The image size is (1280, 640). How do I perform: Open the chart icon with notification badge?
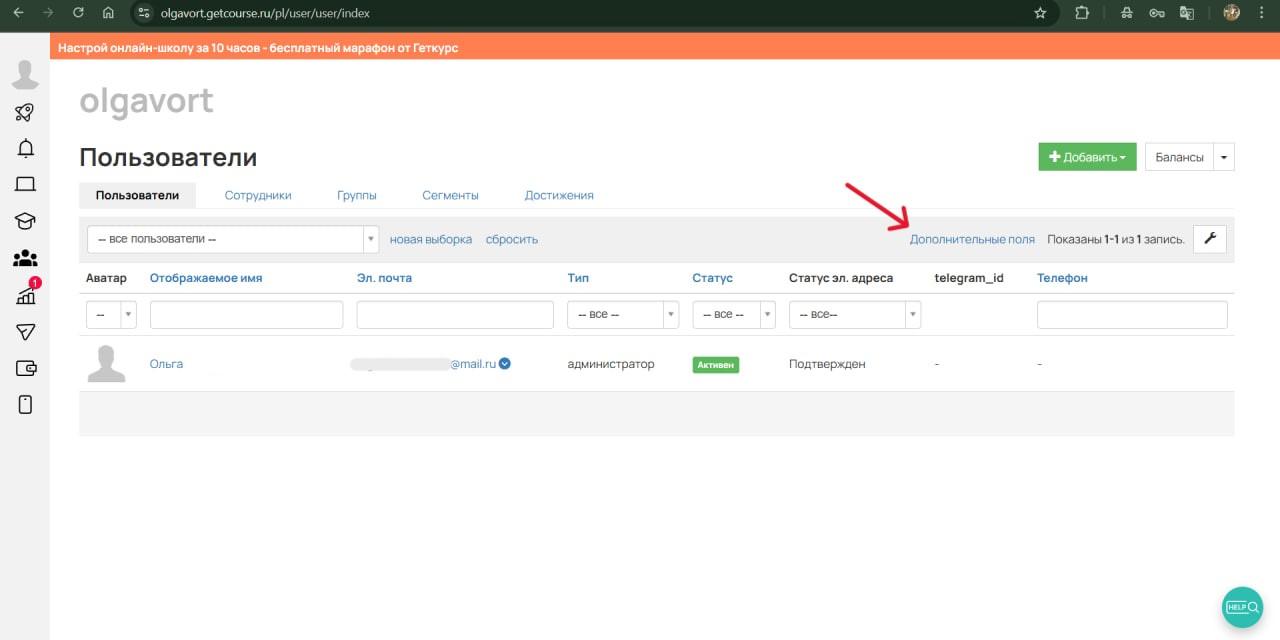(x=26, y=295)
